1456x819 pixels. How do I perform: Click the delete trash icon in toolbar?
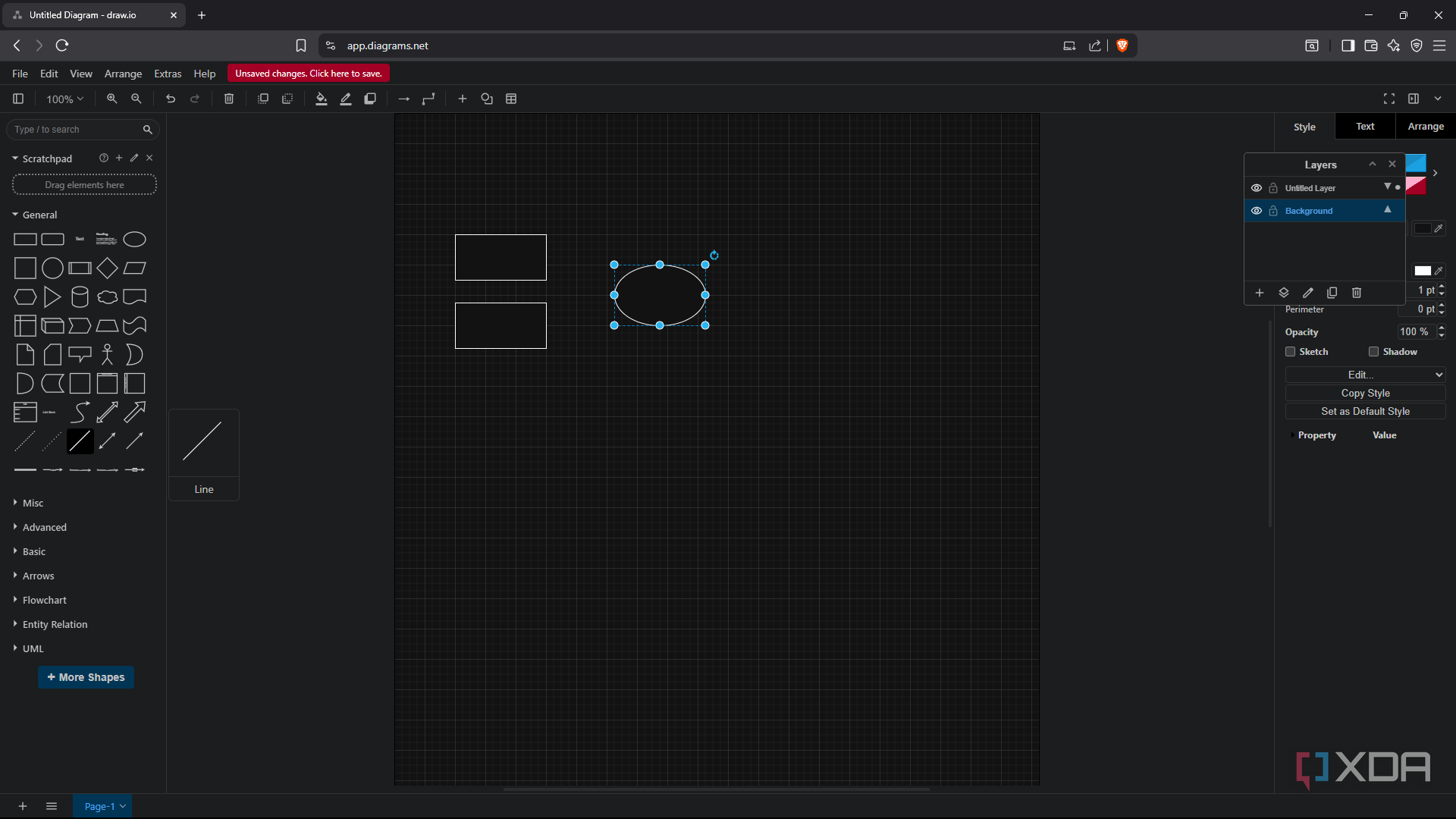point(229,99)
